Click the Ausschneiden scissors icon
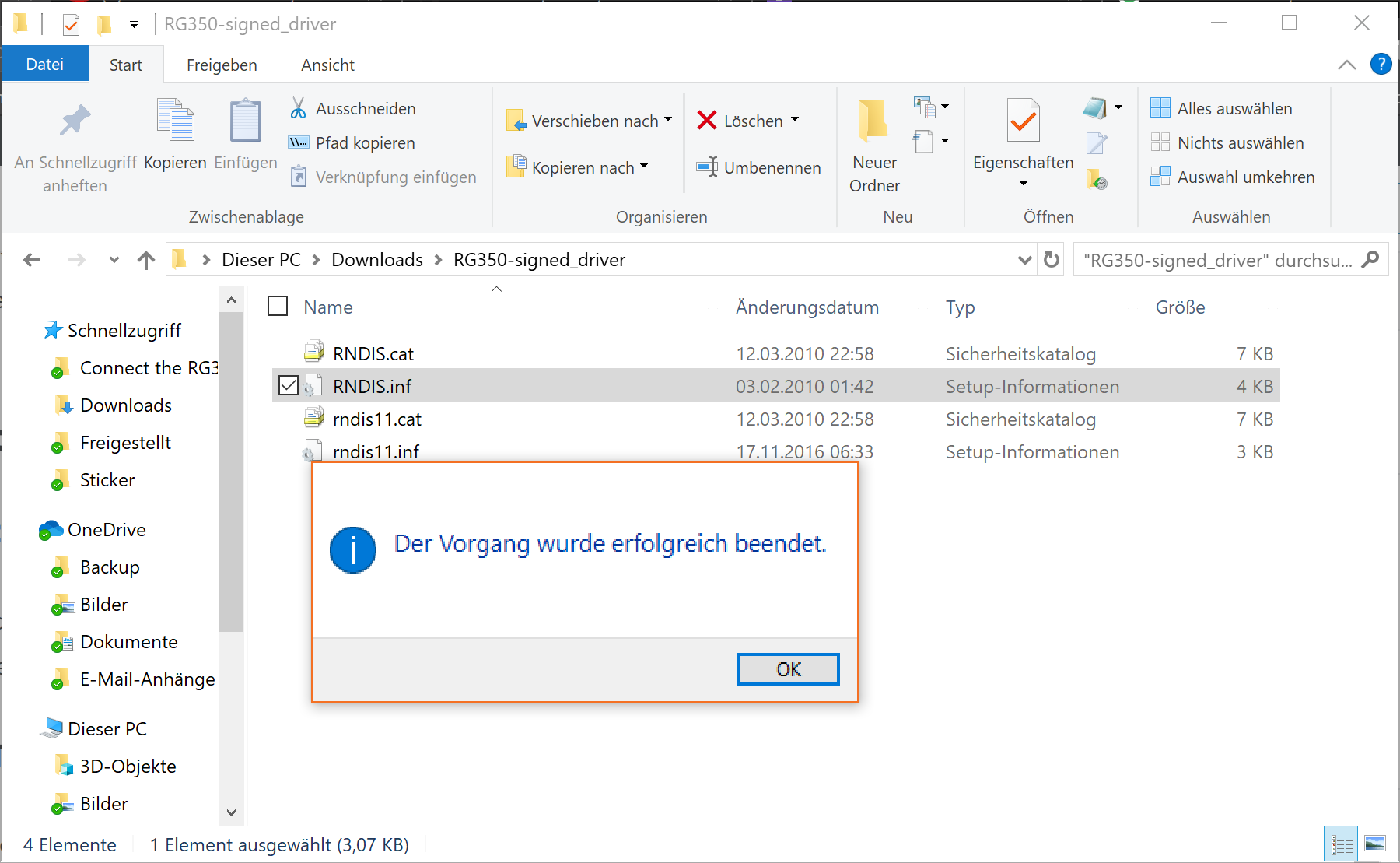 coord(298,108)
